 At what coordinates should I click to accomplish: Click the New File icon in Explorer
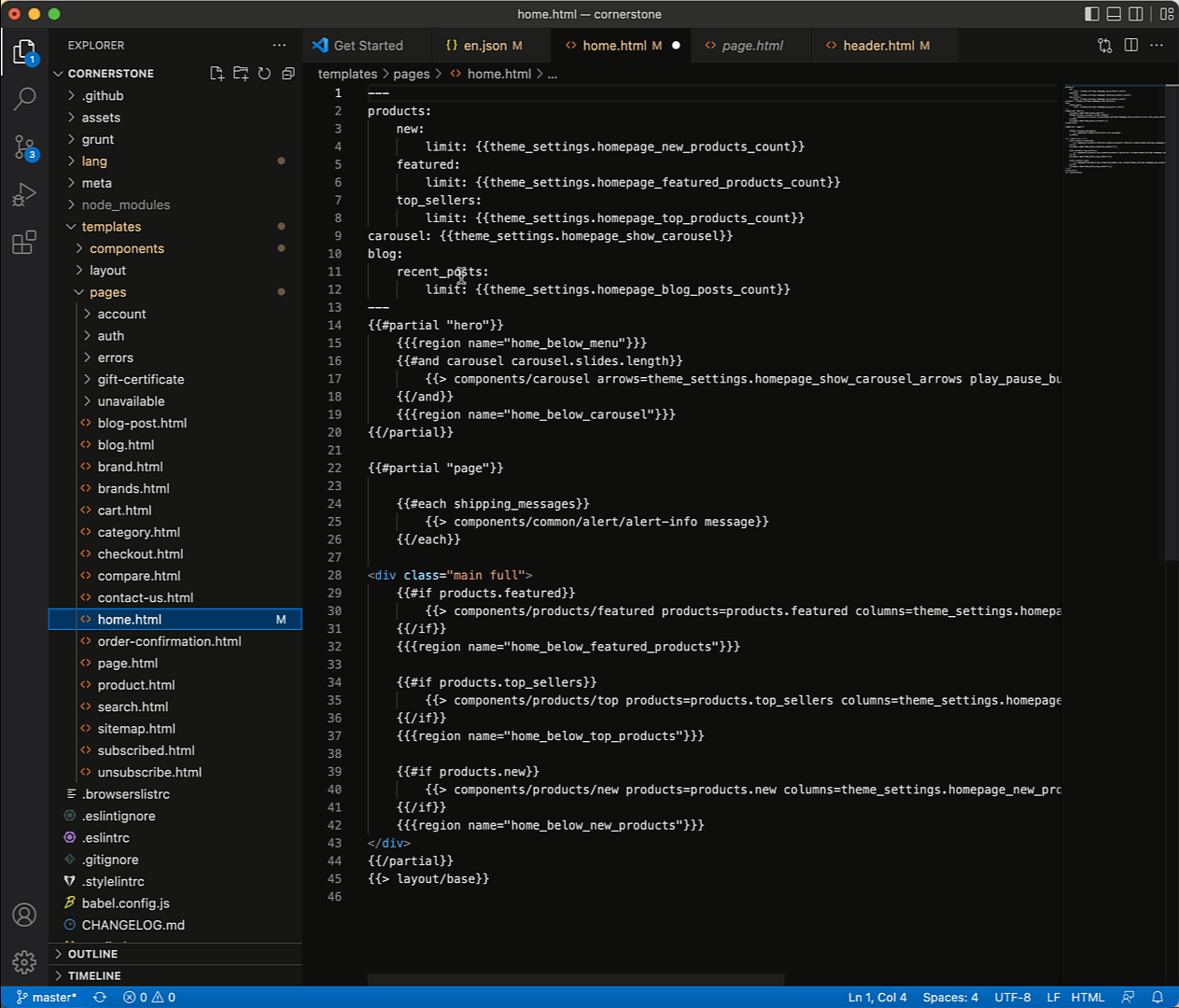(217, 74)
